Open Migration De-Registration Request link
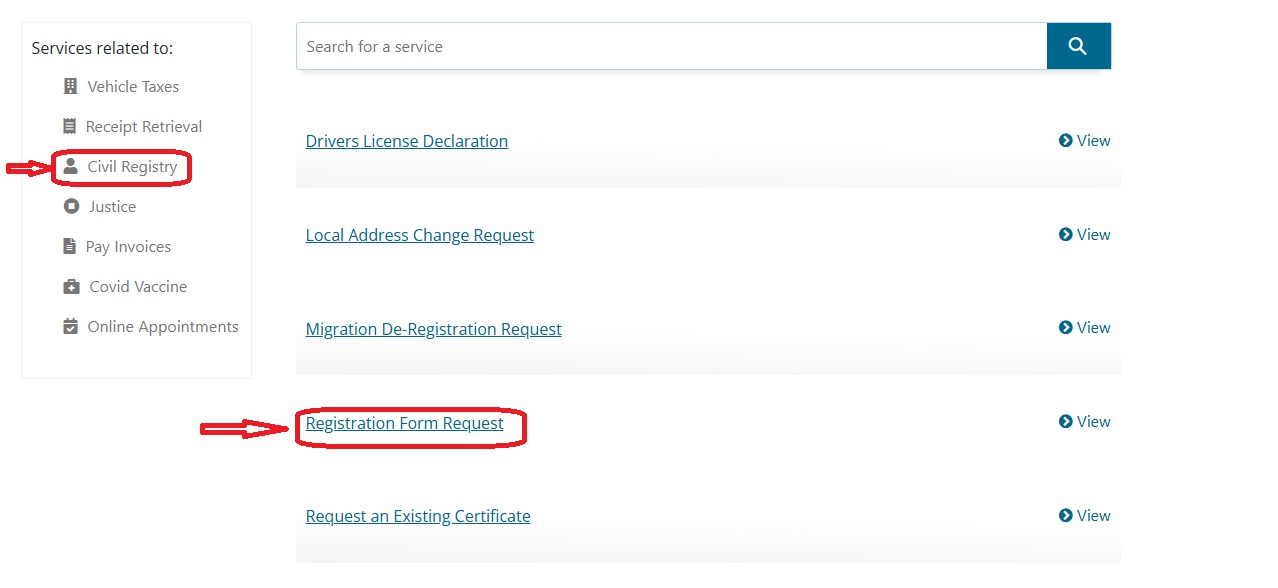The height and width of the screenshot is (588, 1278). coord(433,329)
